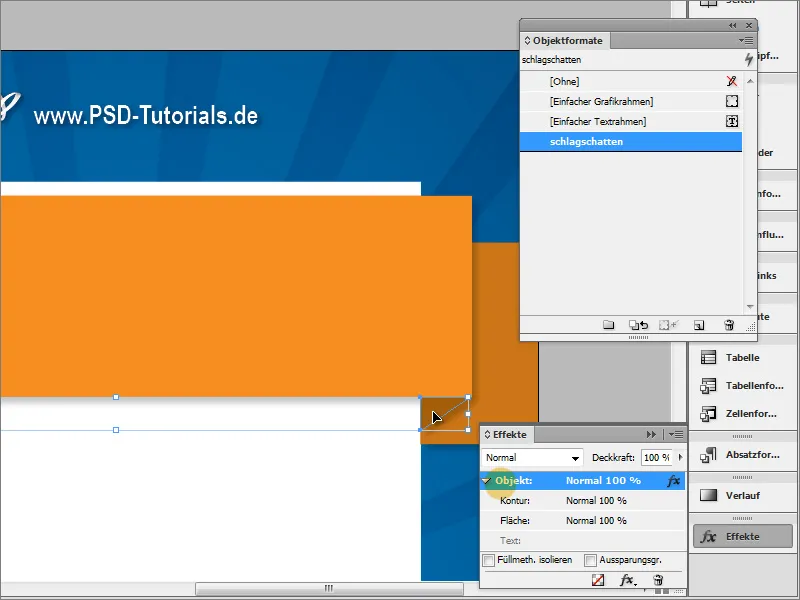This screenshot has height=600, width=800.
Task: Click the top-right selection handle of the frame
Action: tap(468, 397)
